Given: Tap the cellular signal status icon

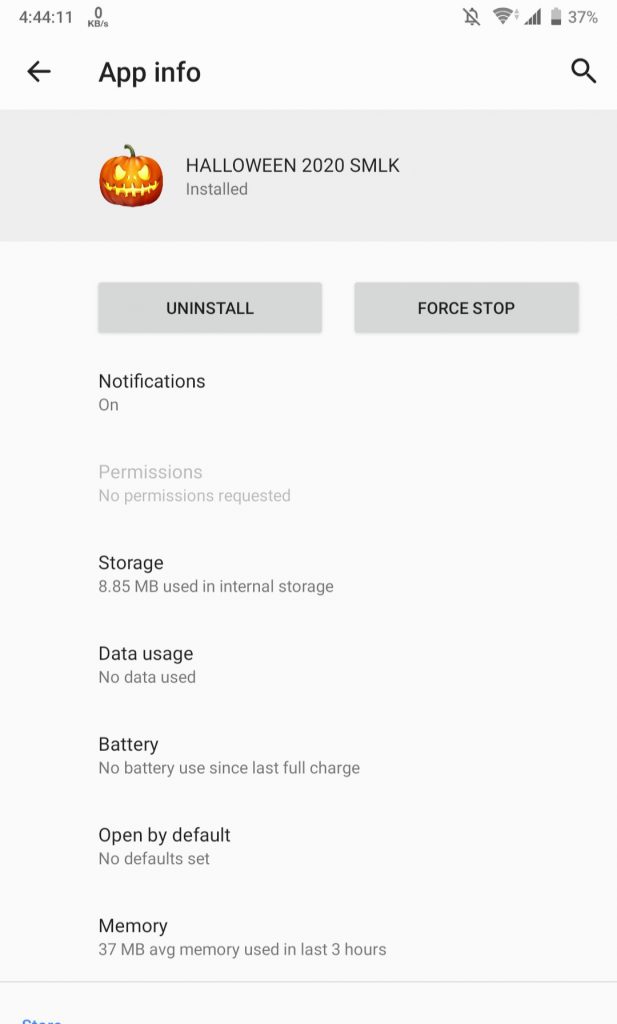Looking at the screenshot, I should click(x=533, y=17).
